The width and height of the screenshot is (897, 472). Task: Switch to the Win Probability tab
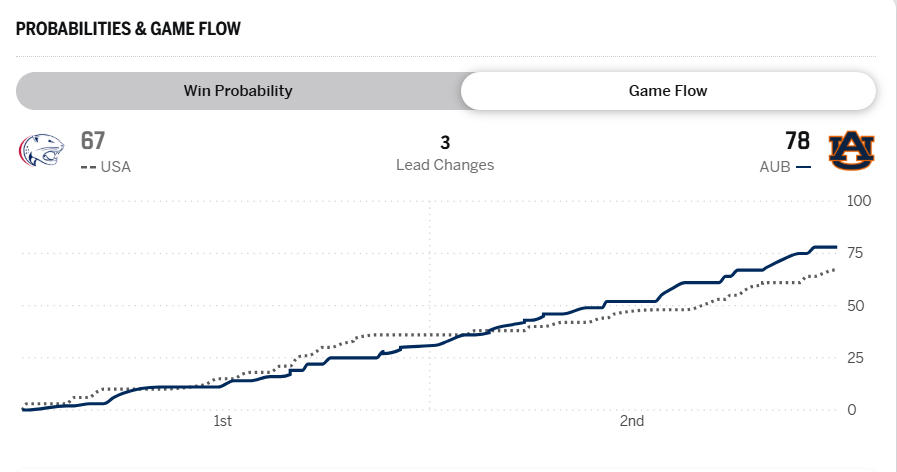238,91
